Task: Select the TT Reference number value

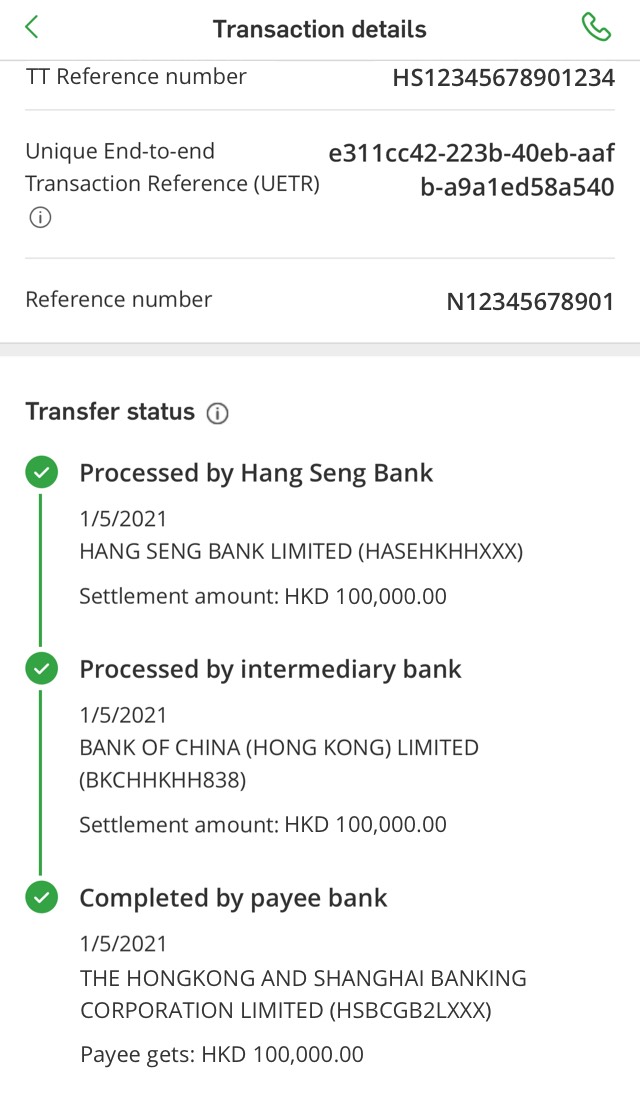Action: [x=503, y=78]
